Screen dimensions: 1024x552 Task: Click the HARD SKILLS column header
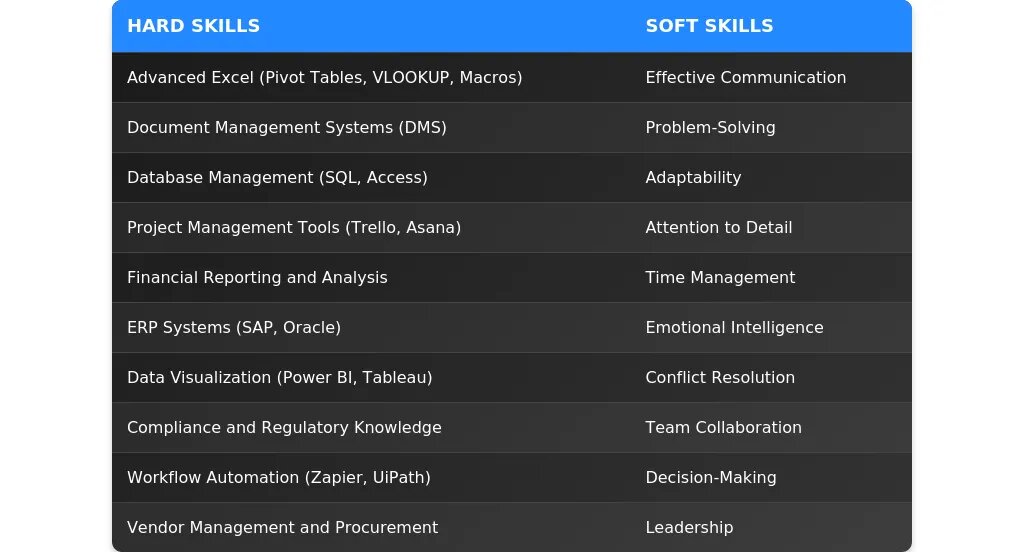click(193, 26)
